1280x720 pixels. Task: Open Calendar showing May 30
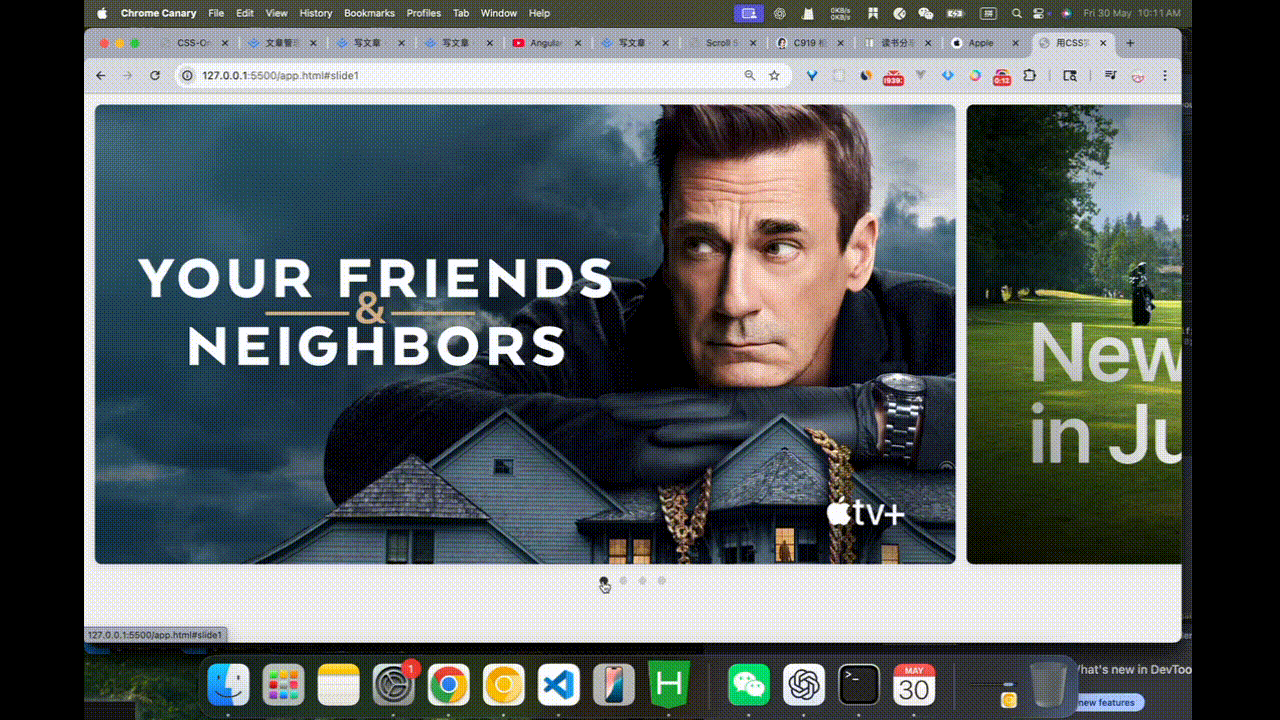click(x=914, y=685)
